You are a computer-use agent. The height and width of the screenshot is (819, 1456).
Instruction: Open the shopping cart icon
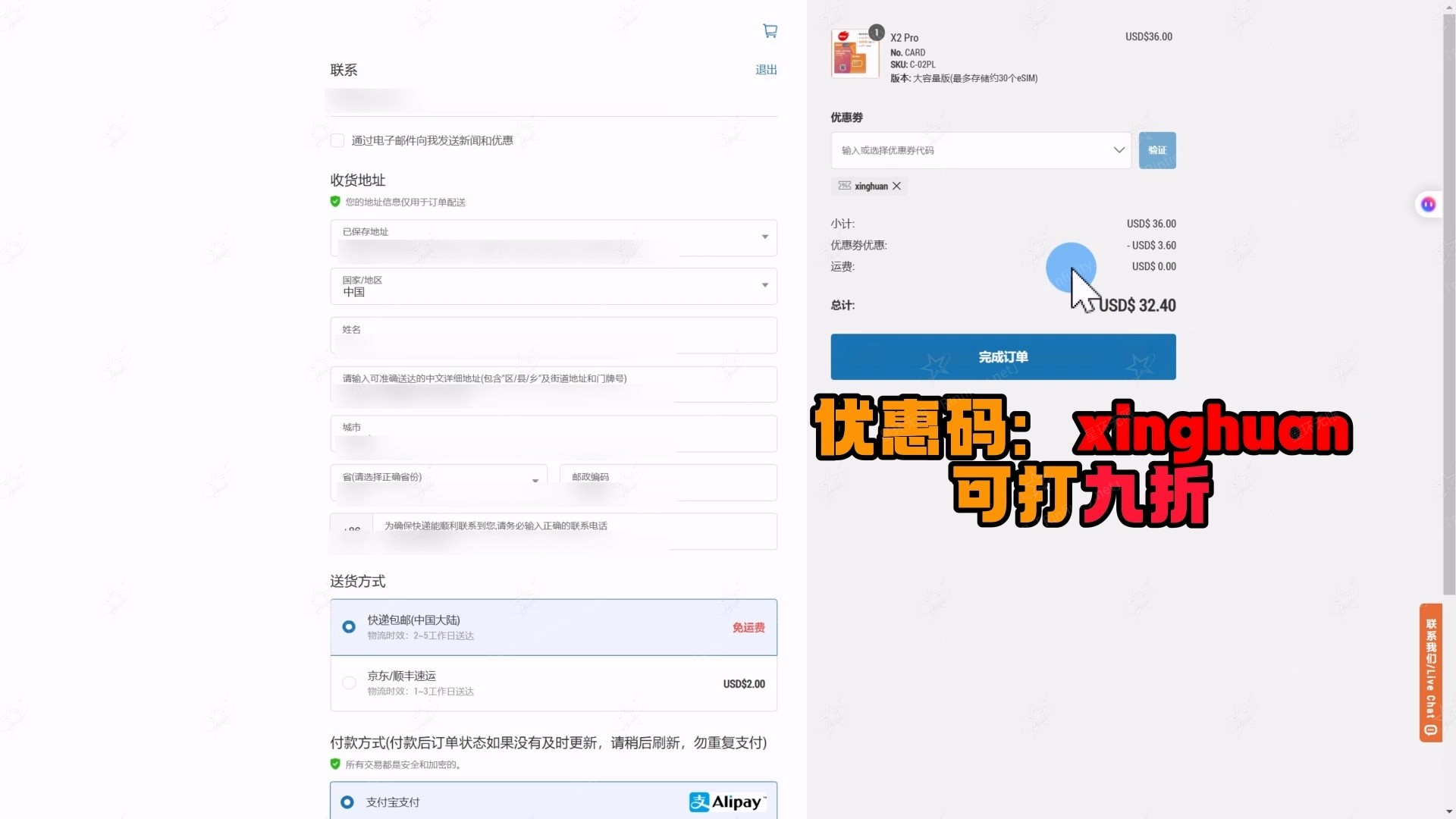[x=770, y=31]
